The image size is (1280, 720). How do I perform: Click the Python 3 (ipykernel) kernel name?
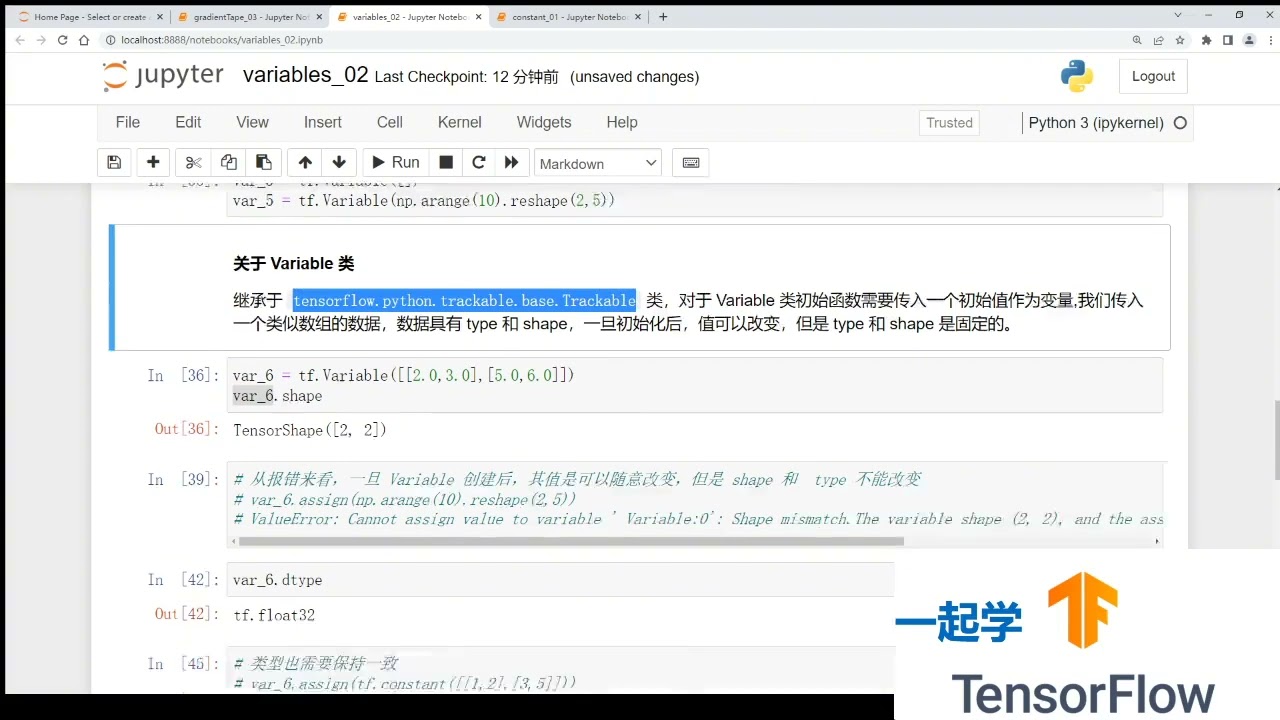1096,122
